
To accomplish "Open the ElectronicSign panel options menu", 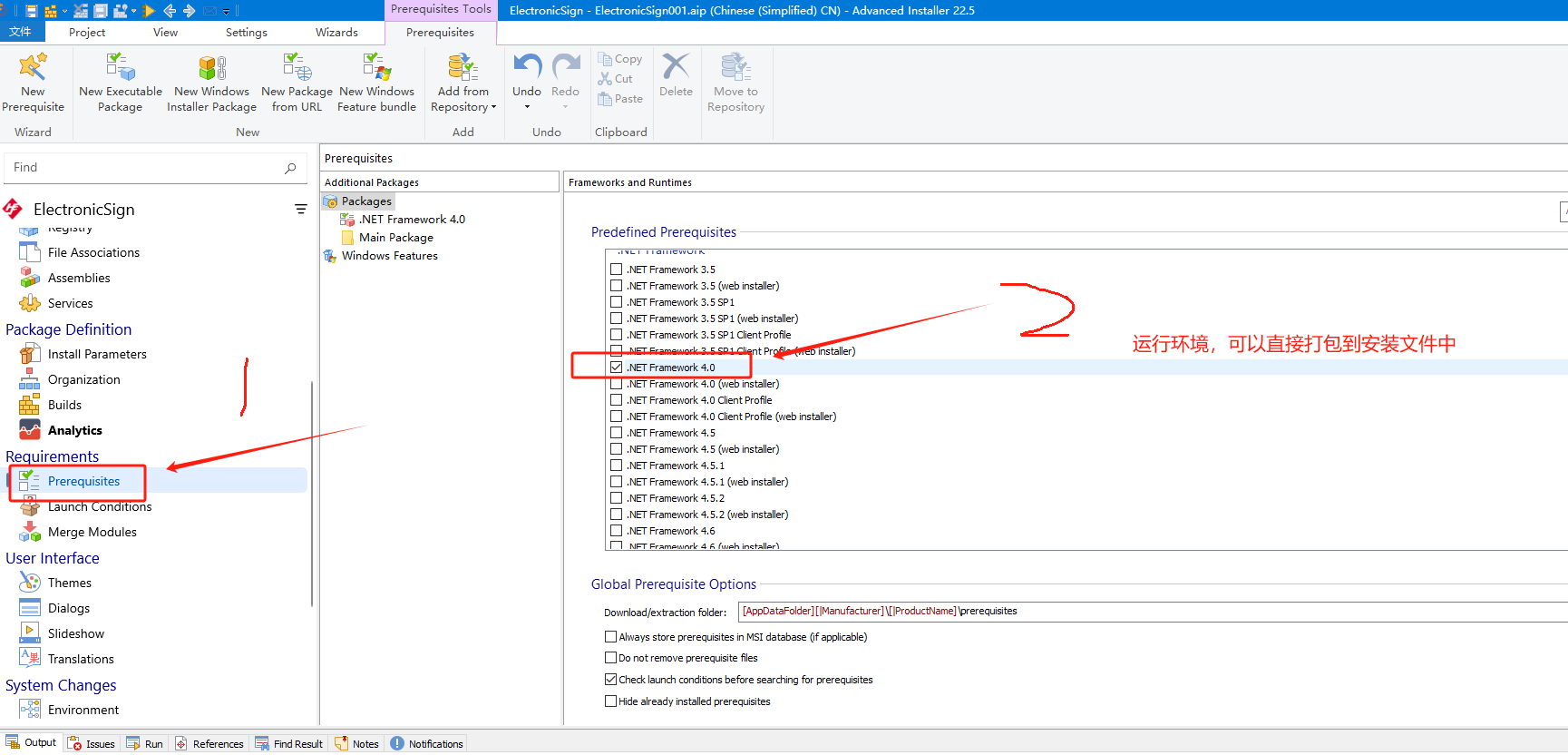I will click(x=300, y=210).
